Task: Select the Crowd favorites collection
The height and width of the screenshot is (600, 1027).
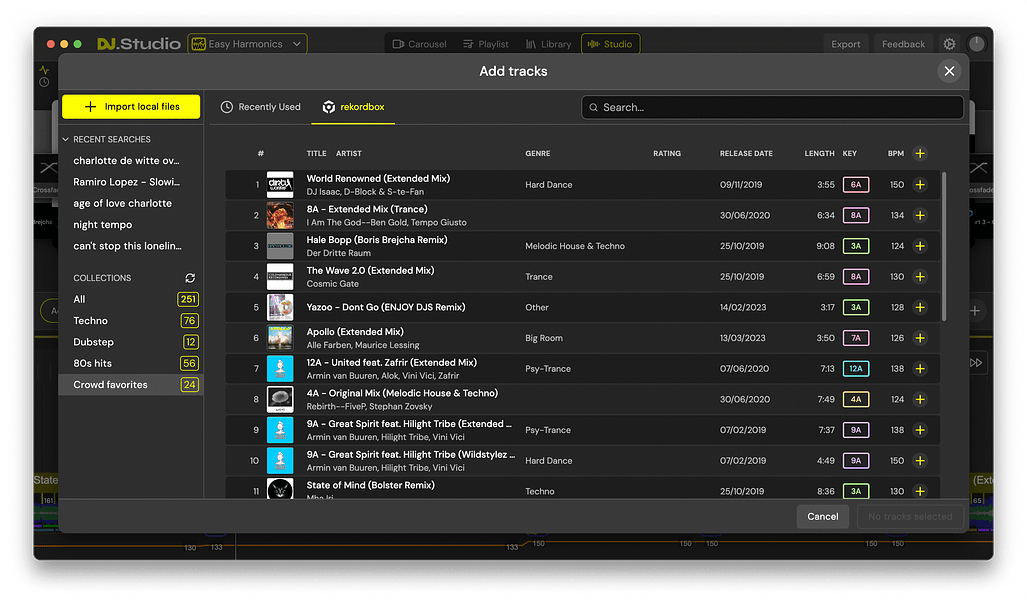Action: 131,384
